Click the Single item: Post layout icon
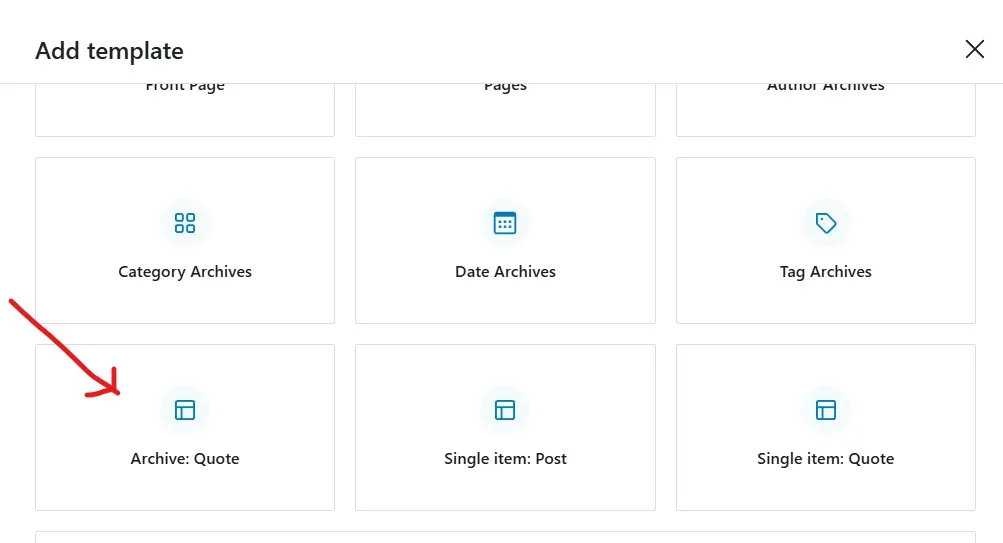Screen dimensions: 1003x543 click(x=505, y=410)
